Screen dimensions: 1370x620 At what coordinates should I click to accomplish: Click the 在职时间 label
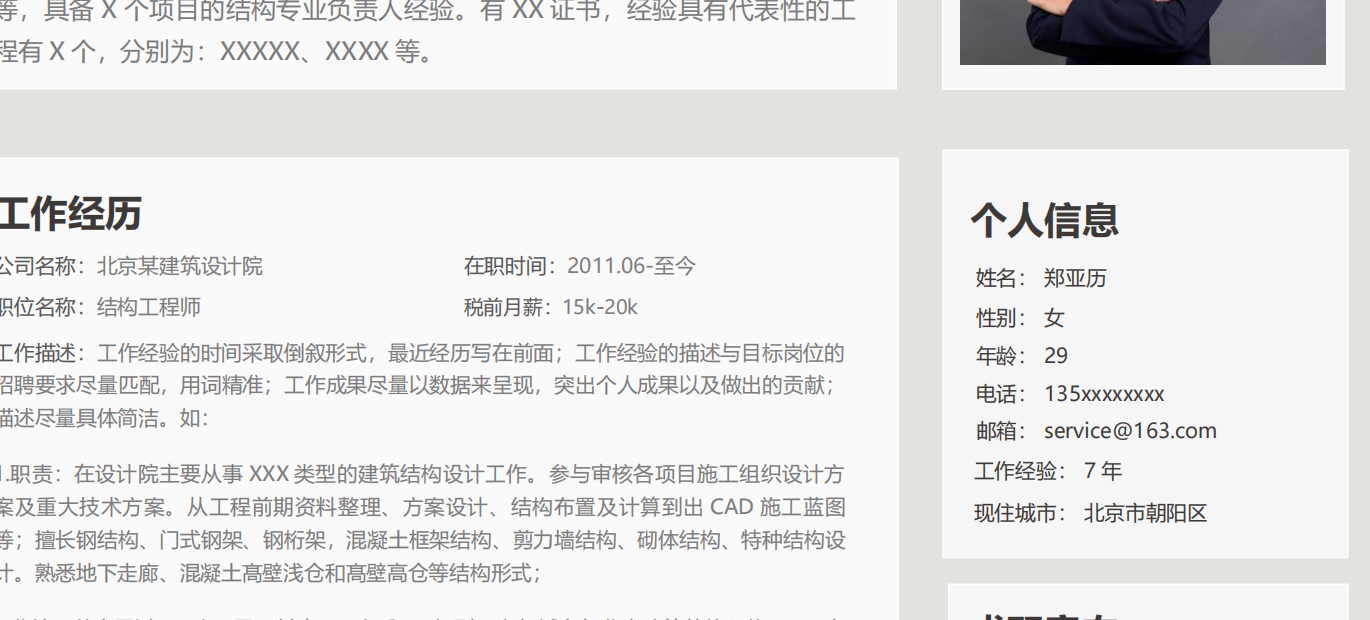click(509, 266)
